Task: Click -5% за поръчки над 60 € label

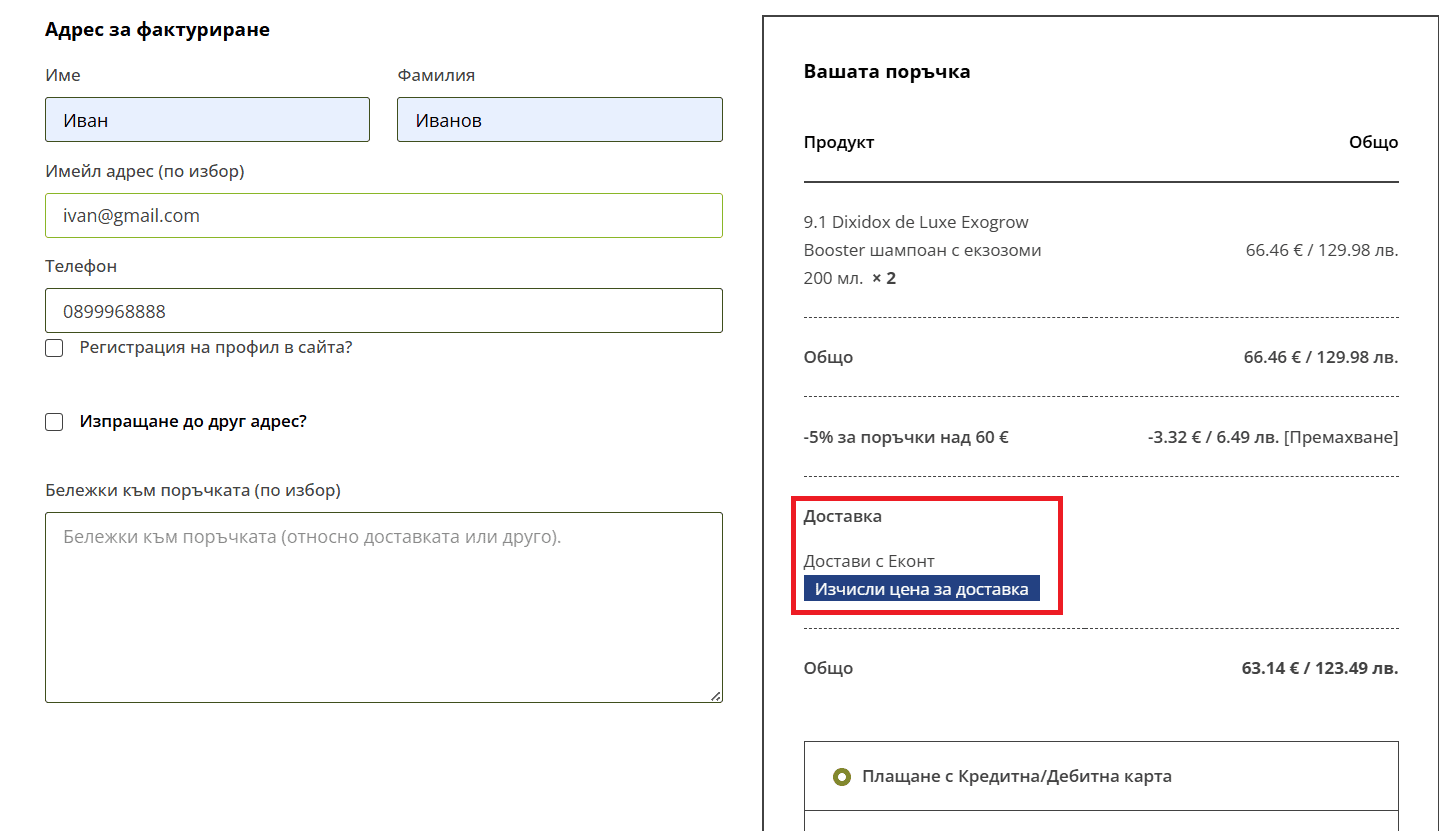Action: click(906, 437)
